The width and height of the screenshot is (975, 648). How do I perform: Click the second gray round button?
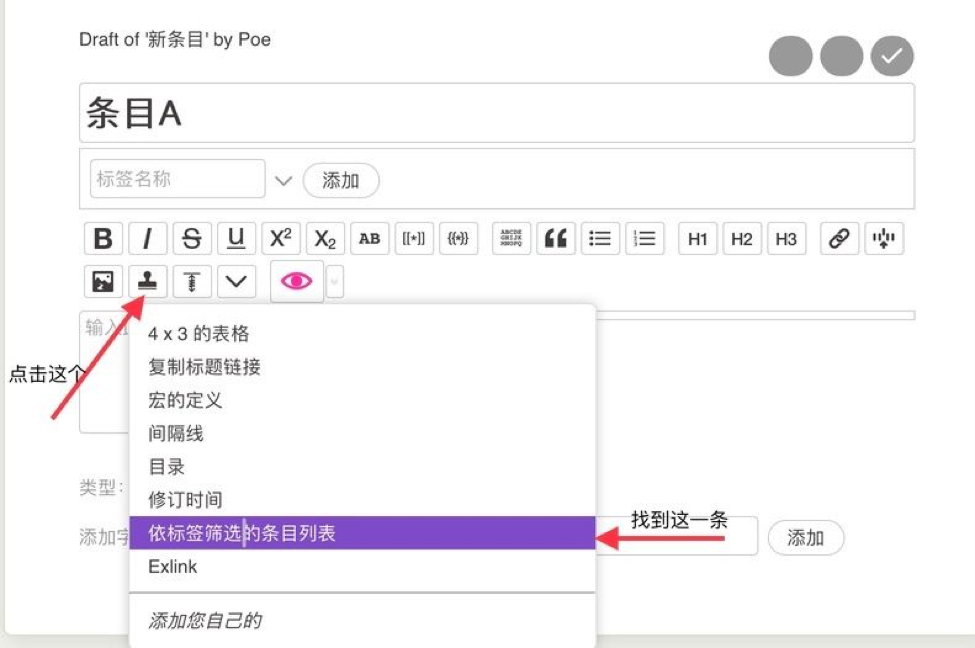[841, 56]
